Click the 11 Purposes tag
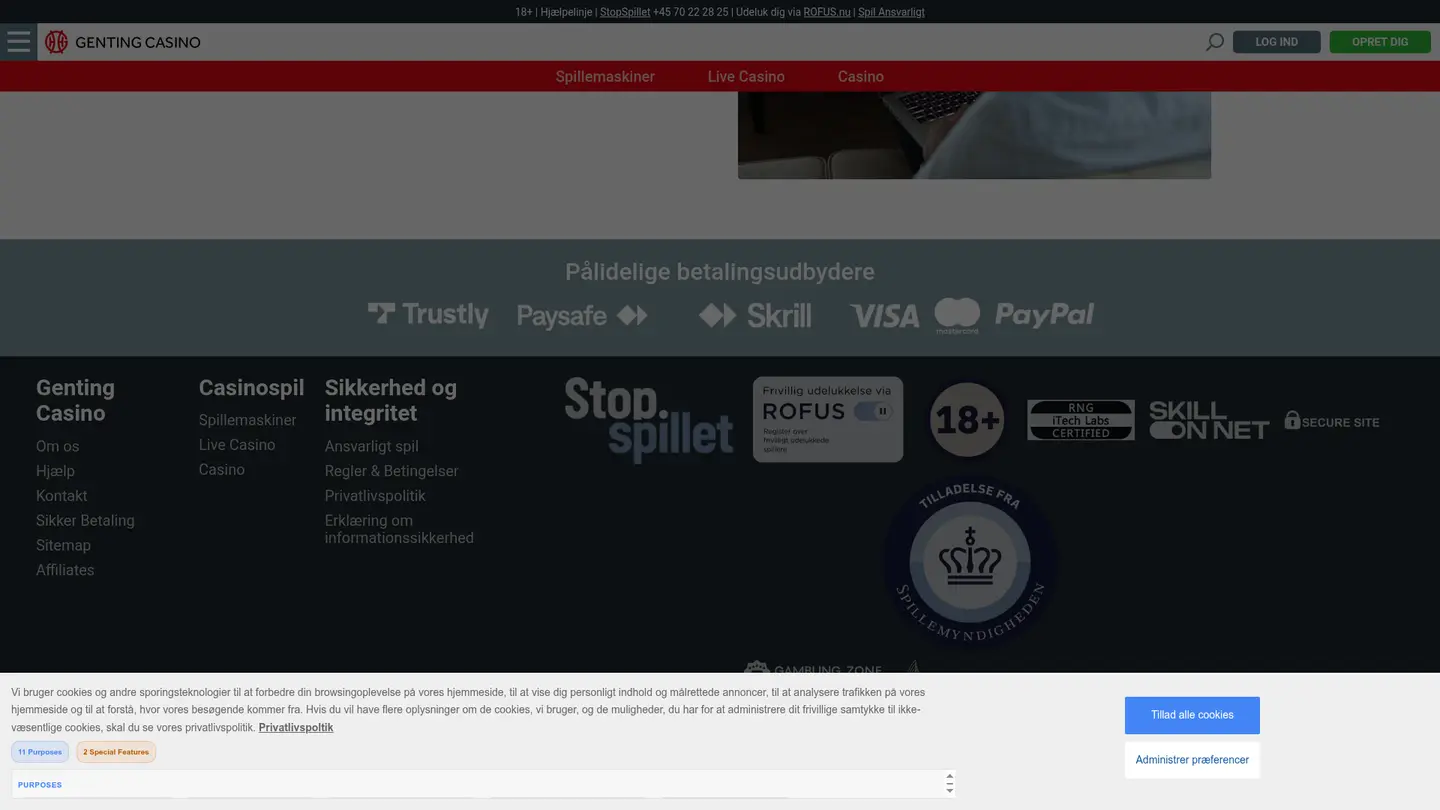The width and height of the screenshot is (1440, 810). click(x=40, y=752)
